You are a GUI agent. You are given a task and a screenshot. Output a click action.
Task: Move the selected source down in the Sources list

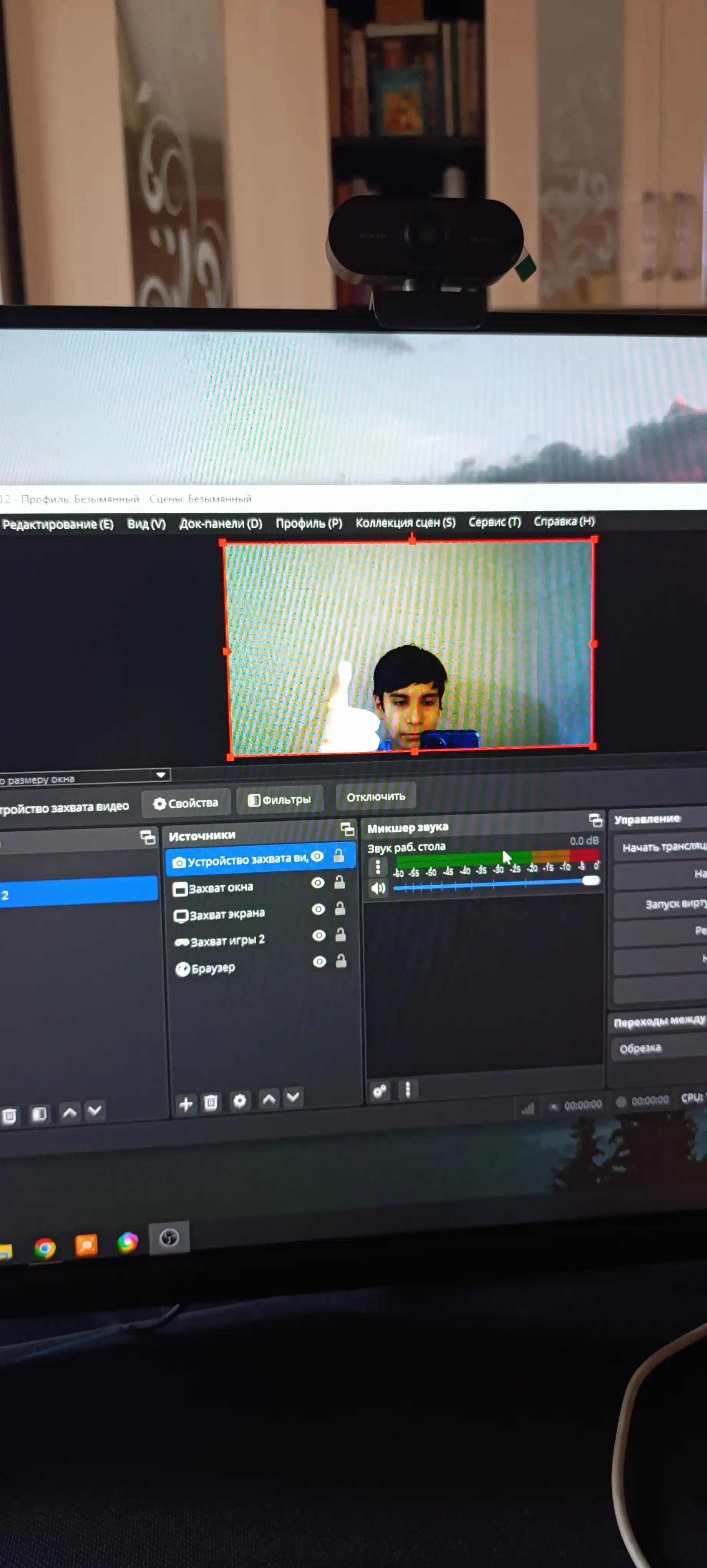coord(293,1098)
